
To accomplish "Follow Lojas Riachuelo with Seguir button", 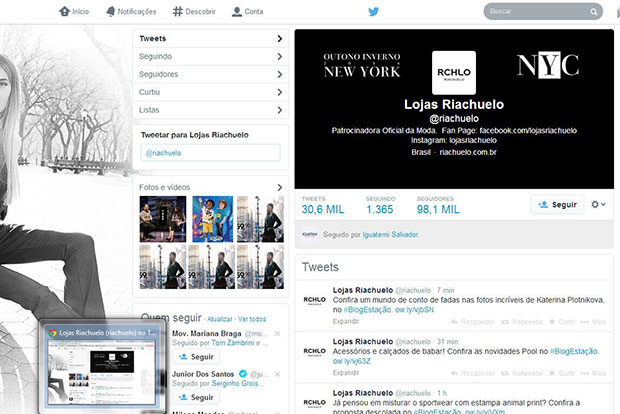I will click(557, 204).
